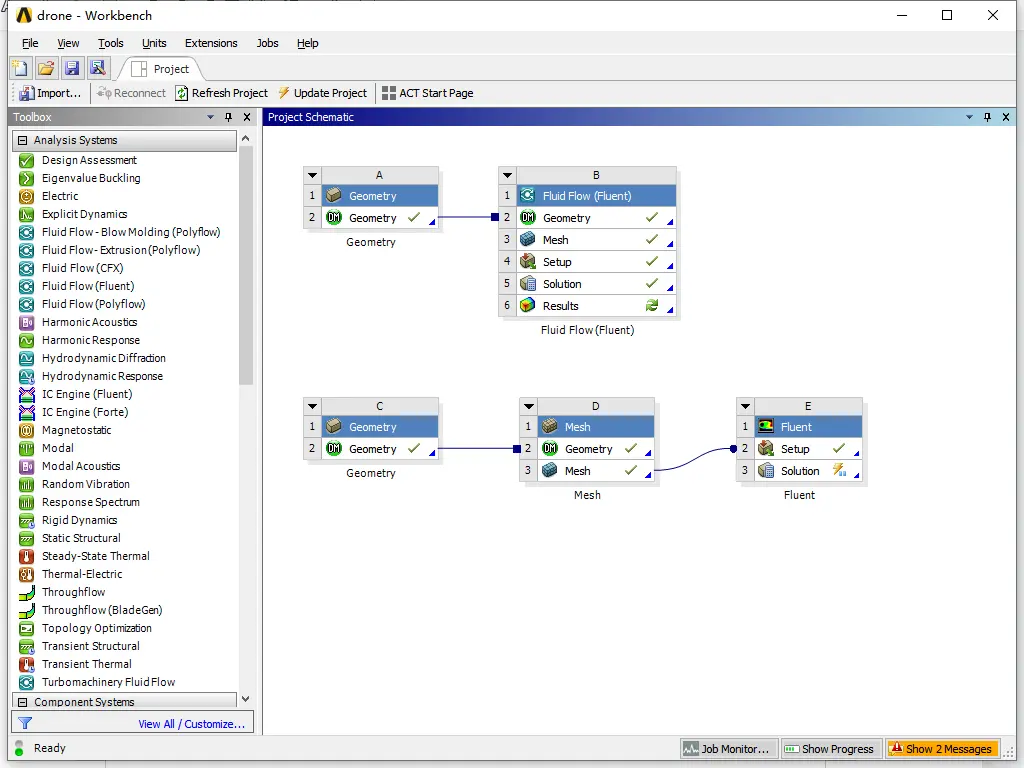Click the Hydrodynamic Diffraction icon
The image size is (1024, 768).
(x=26, y=359)
